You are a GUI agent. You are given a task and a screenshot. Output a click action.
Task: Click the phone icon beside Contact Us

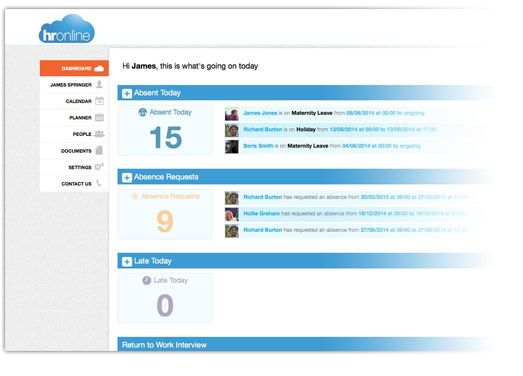(99, 183)
